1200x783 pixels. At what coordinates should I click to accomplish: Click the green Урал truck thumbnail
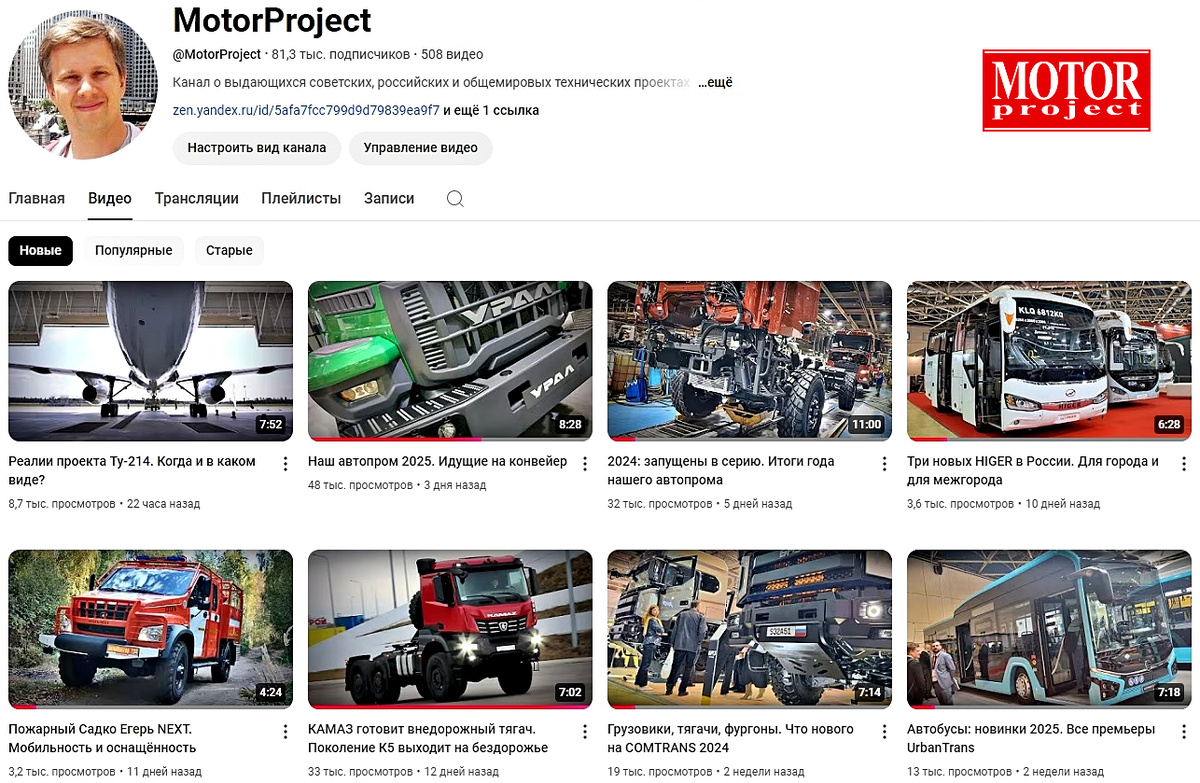[x=450, y=361]
